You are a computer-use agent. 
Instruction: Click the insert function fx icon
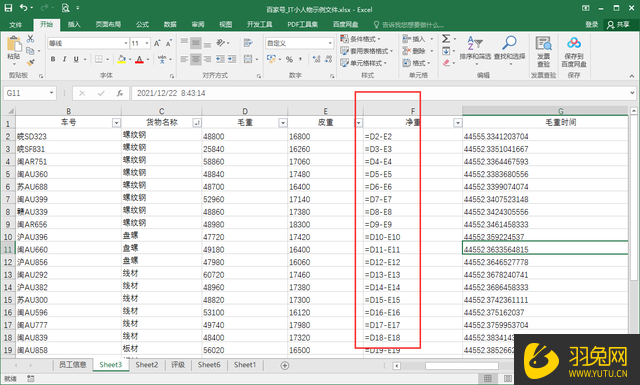tap(120, 93)
